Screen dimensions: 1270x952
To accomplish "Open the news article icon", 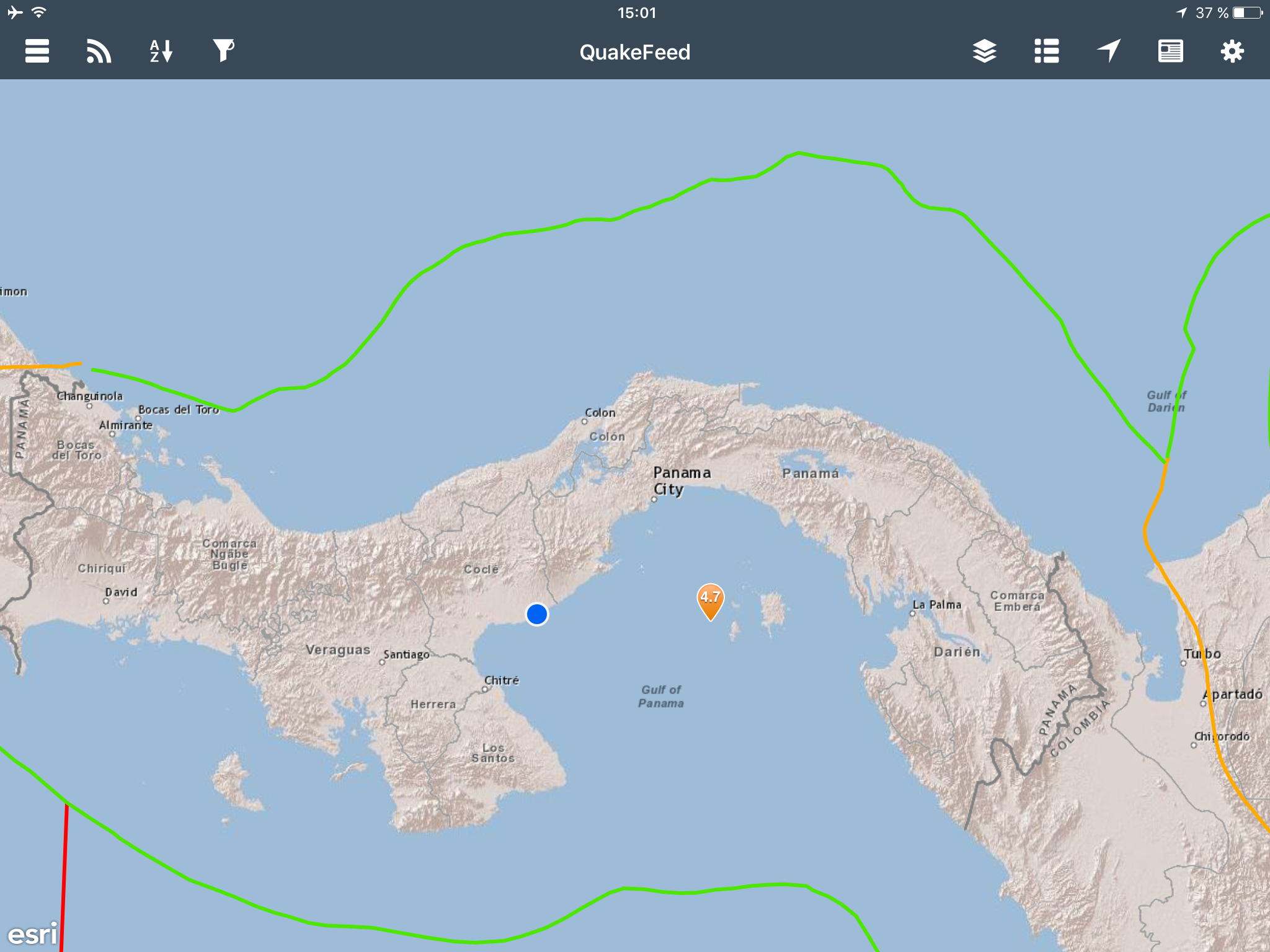I will click(1170, 51).
